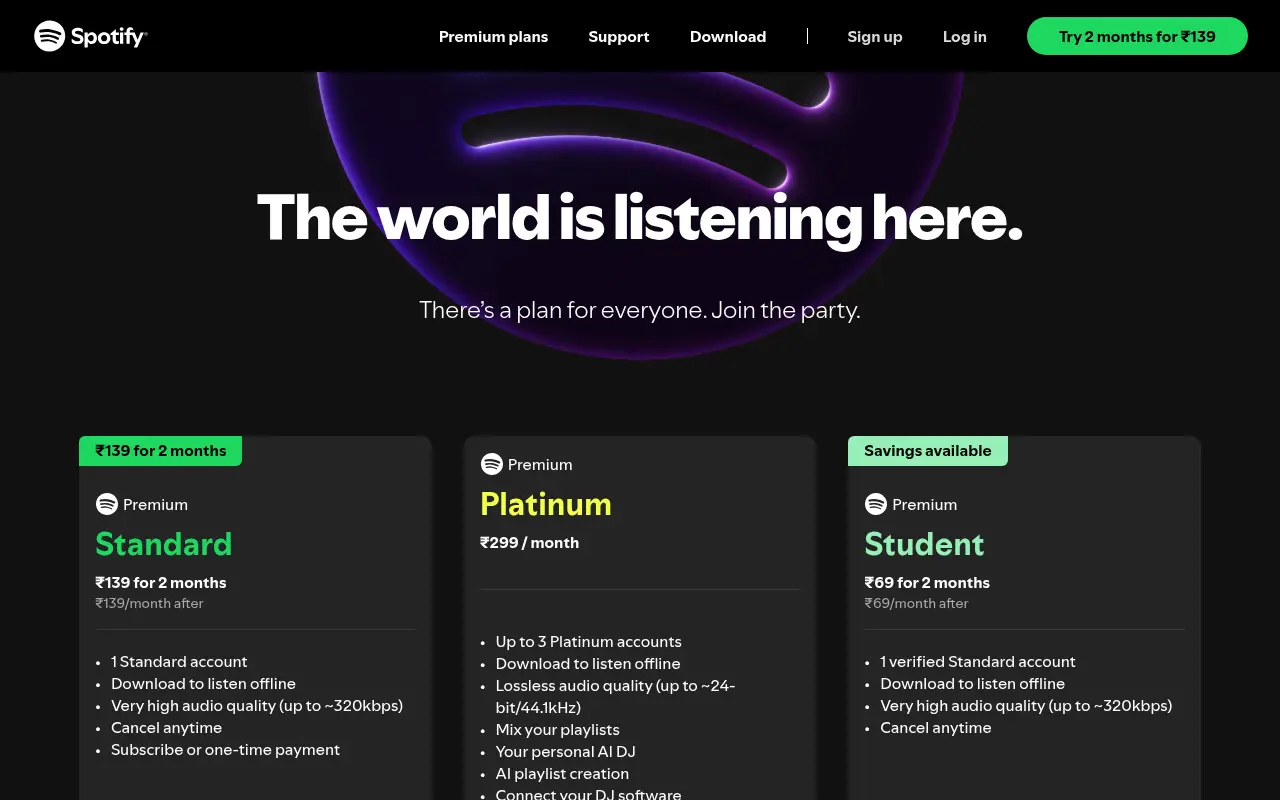Click 'The world is listening here.' headline
This screenshot has width=1280, height=800.
click(640, 217)
